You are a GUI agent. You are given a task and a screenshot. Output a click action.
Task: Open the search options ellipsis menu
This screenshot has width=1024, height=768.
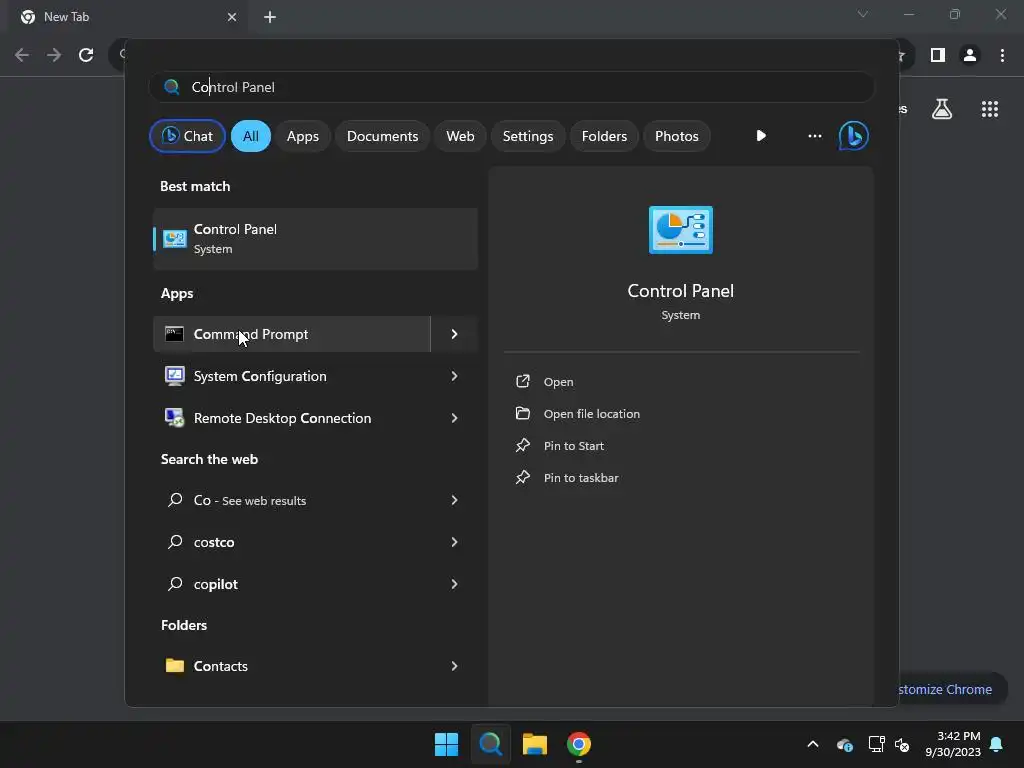[814, 136]
